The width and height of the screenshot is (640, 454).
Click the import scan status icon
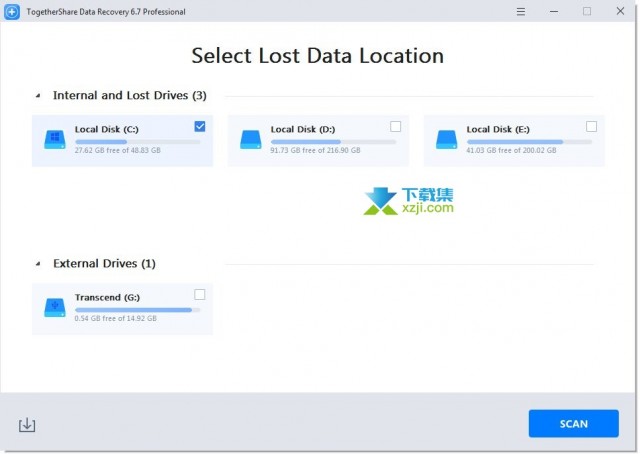click(27, 425)
